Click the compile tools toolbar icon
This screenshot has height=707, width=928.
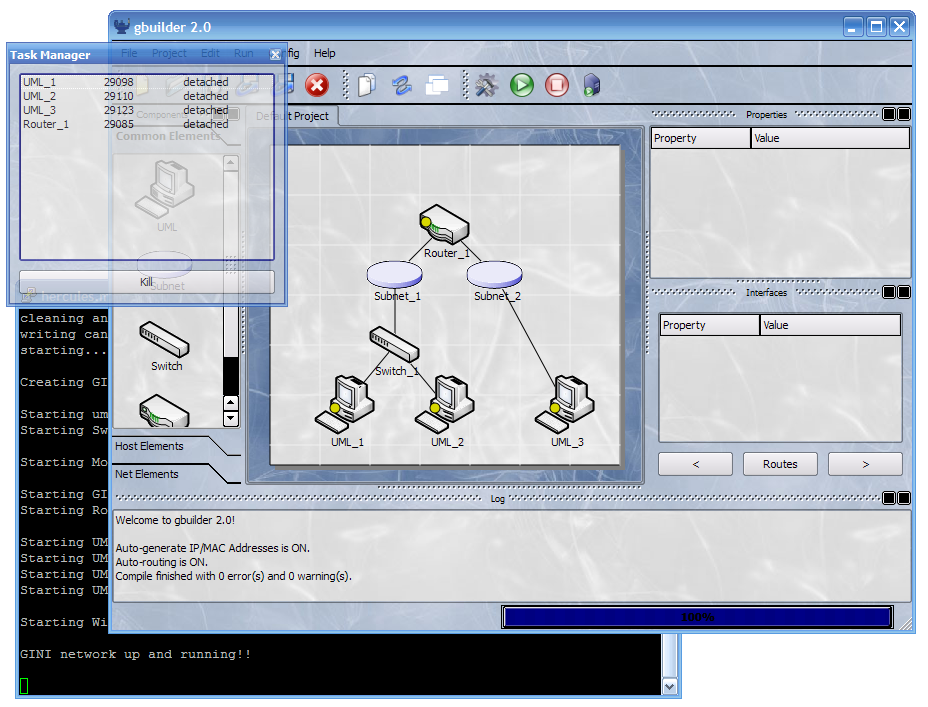pos(487,86)
